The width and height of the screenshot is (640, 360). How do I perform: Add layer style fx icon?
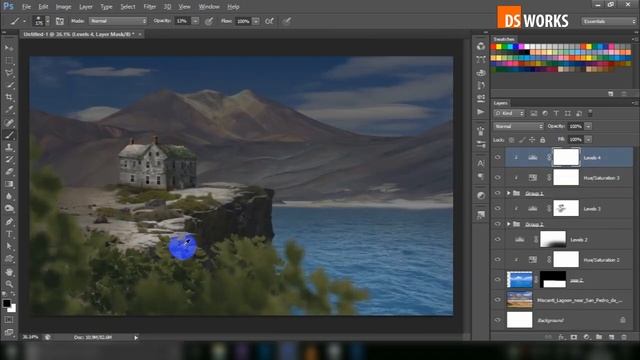pos(561,337)
